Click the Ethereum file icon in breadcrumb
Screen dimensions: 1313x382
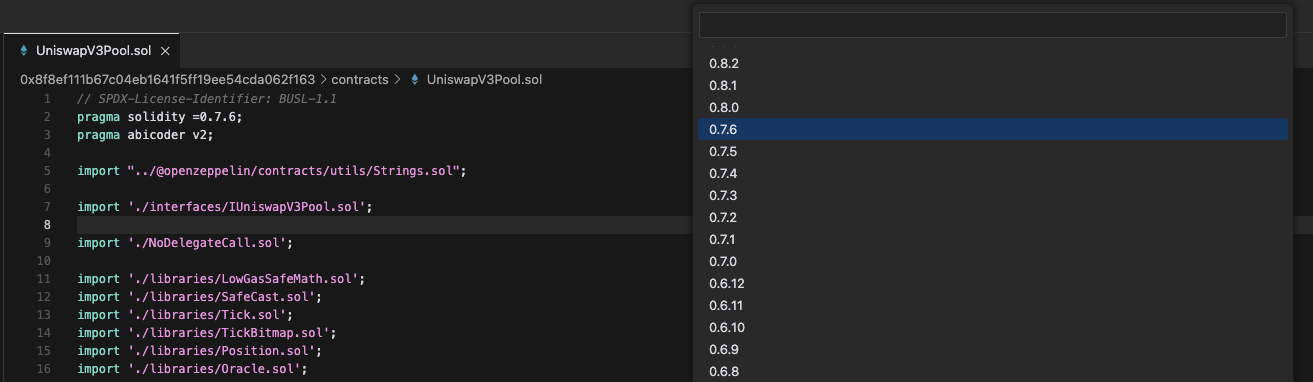coord(415,79)
